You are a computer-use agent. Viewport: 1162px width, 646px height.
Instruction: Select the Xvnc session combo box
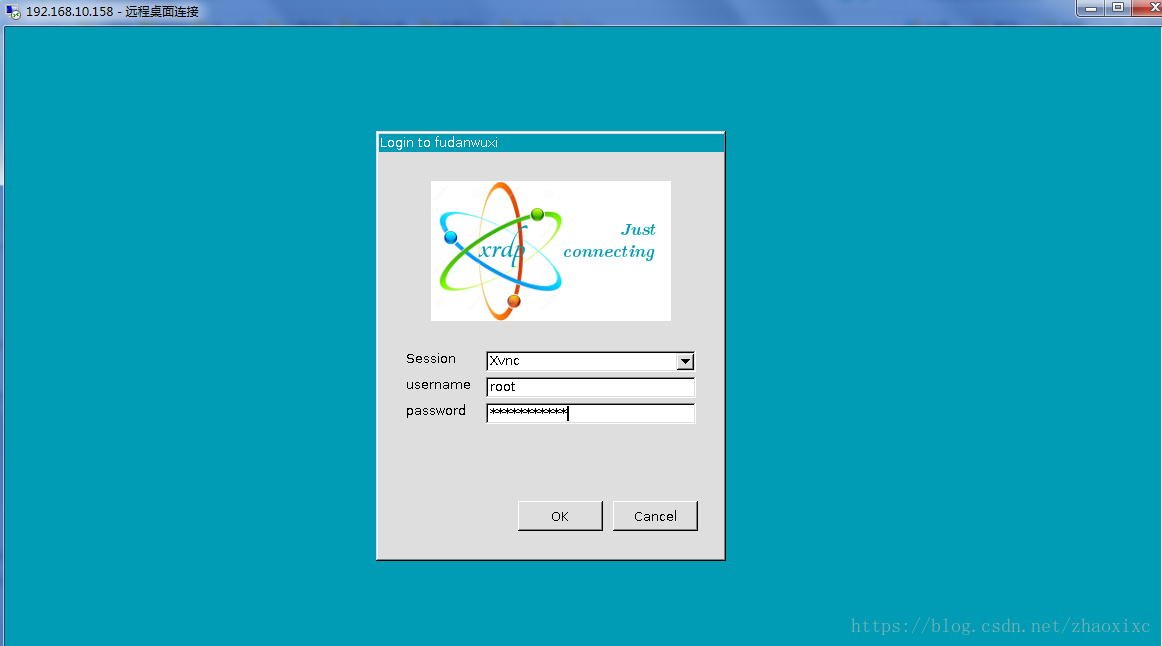(590, 361)
